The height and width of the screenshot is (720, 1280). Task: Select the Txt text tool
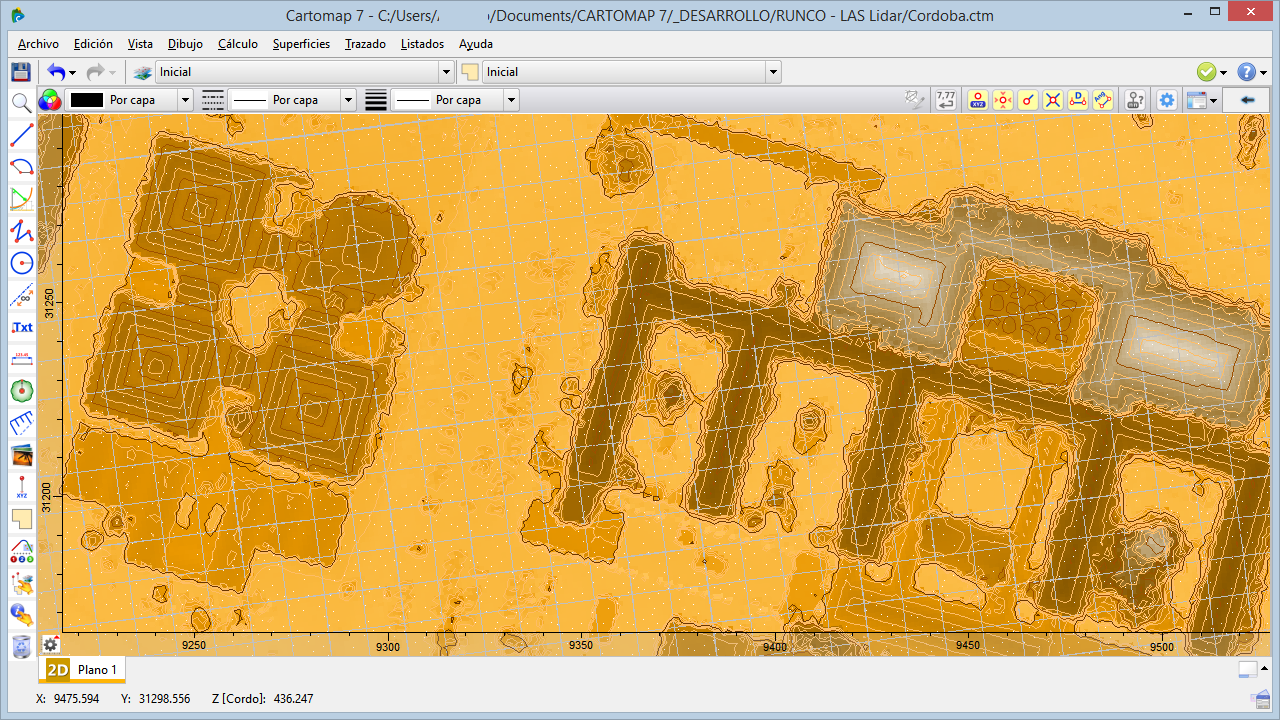(21, 327)
